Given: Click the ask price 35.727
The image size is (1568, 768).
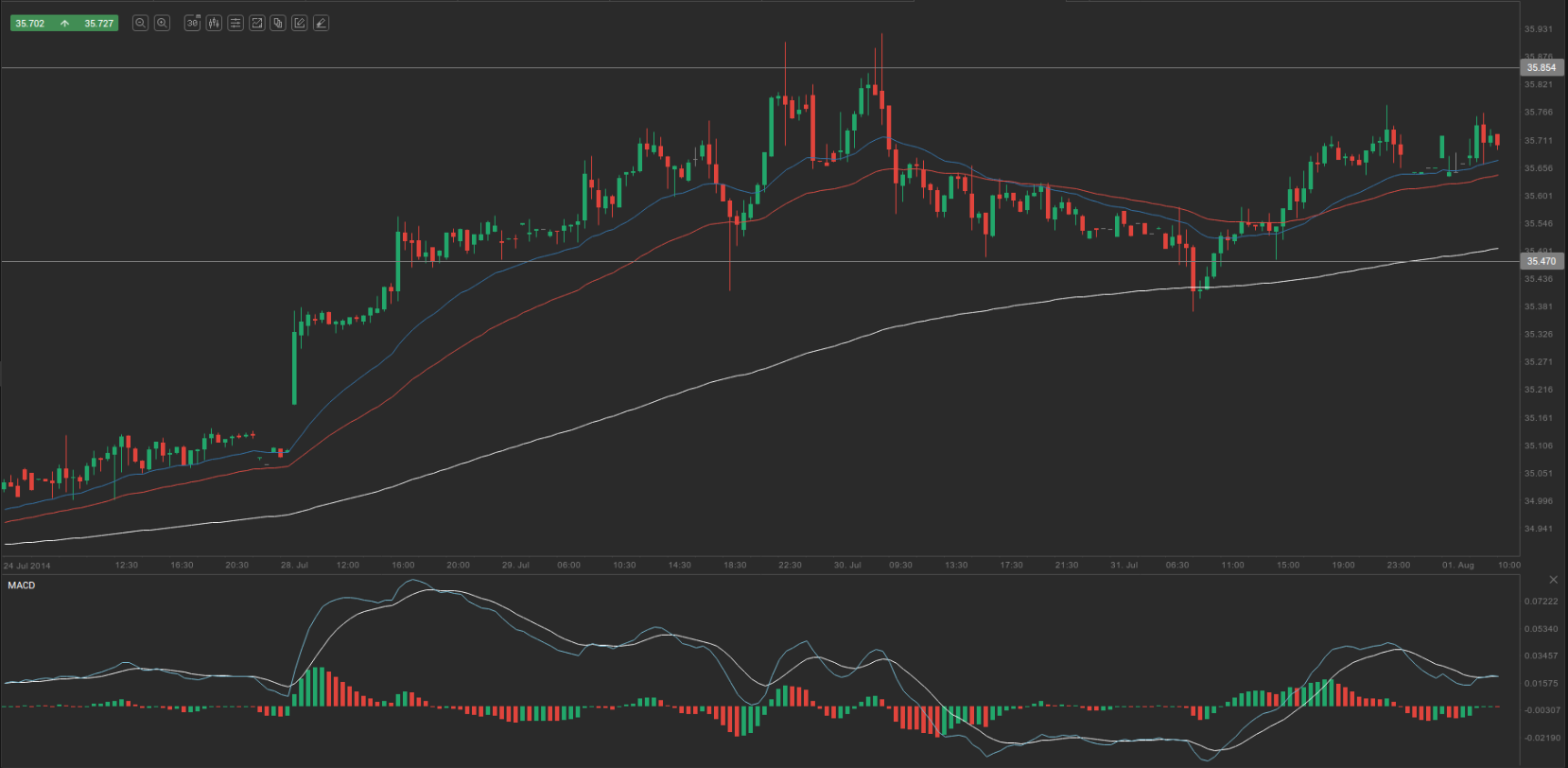Looking at the screenshot, I should tap(98, 24).
